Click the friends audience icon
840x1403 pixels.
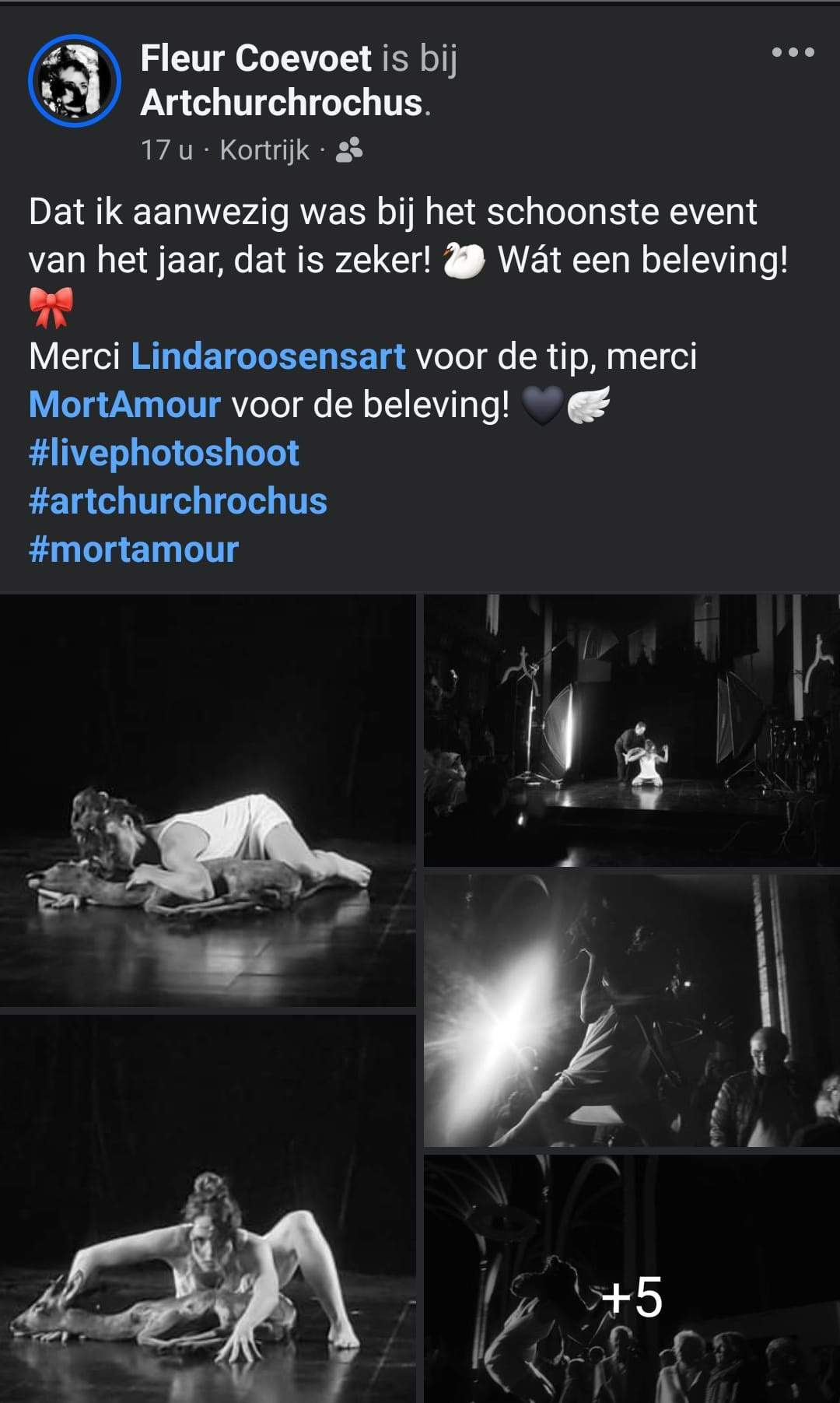(349, 150)
